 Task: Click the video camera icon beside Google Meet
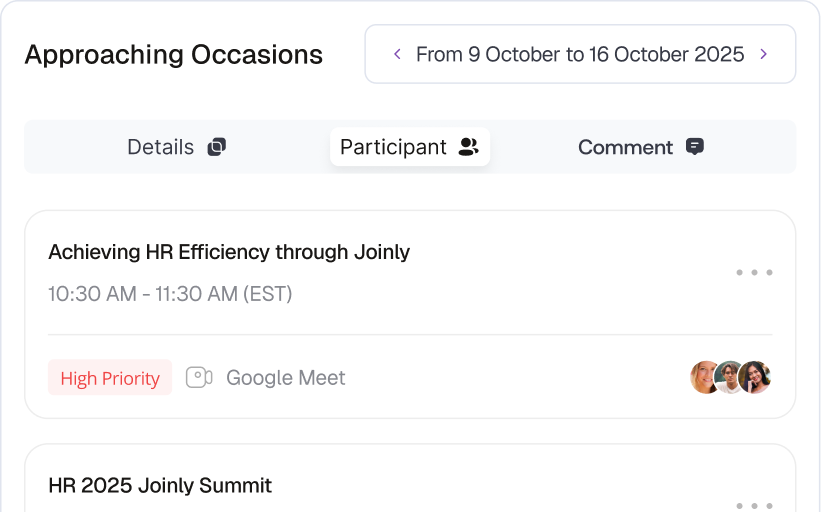[x=199, y=378]
